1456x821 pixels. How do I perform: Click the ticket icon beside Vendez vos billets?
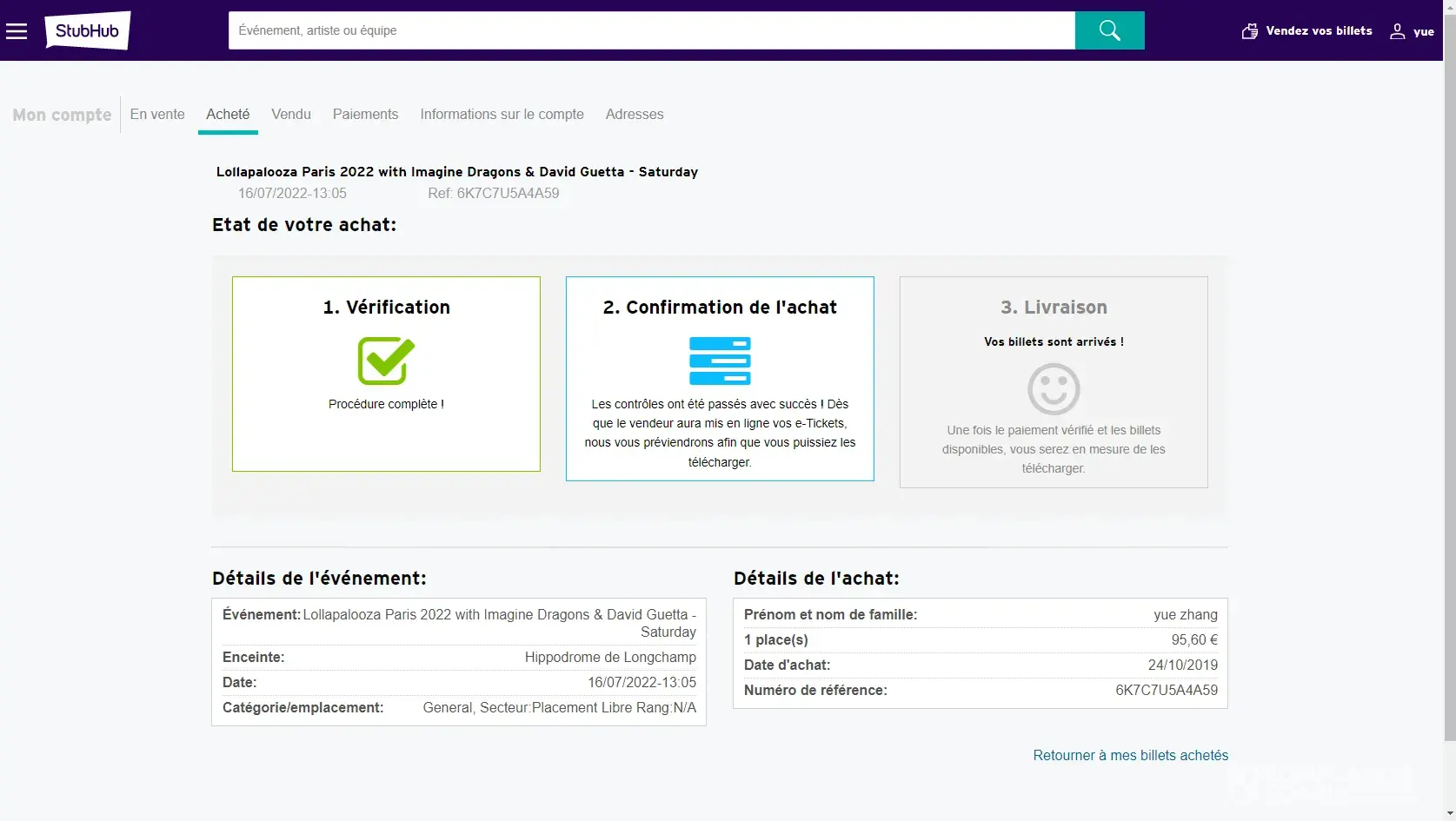coord(1249,31)
